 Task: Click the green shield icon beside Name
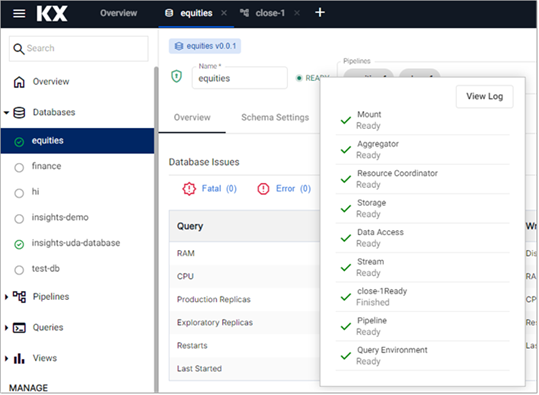pyautogui.click(x=176, y=76)
